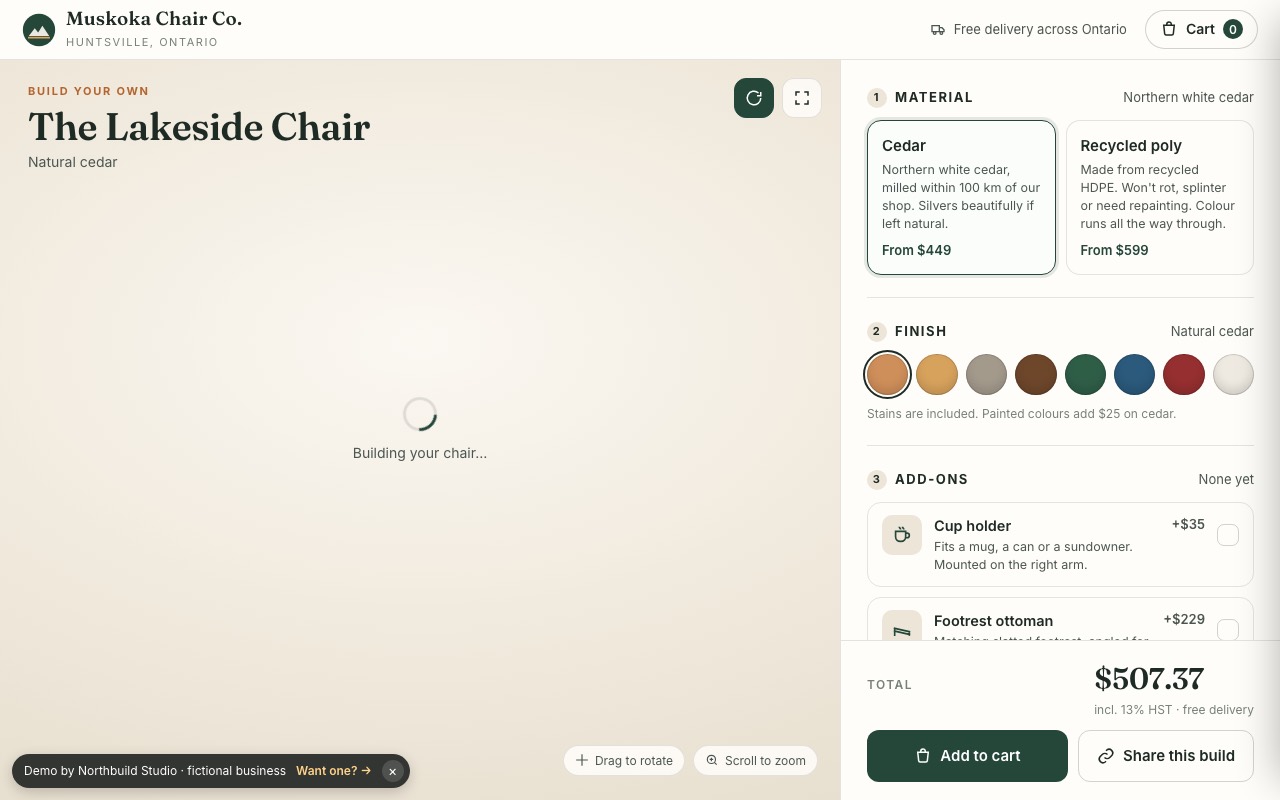Open the Cart
The height and width of the screenshot is (800, 1280).
tap(1201, 29)
